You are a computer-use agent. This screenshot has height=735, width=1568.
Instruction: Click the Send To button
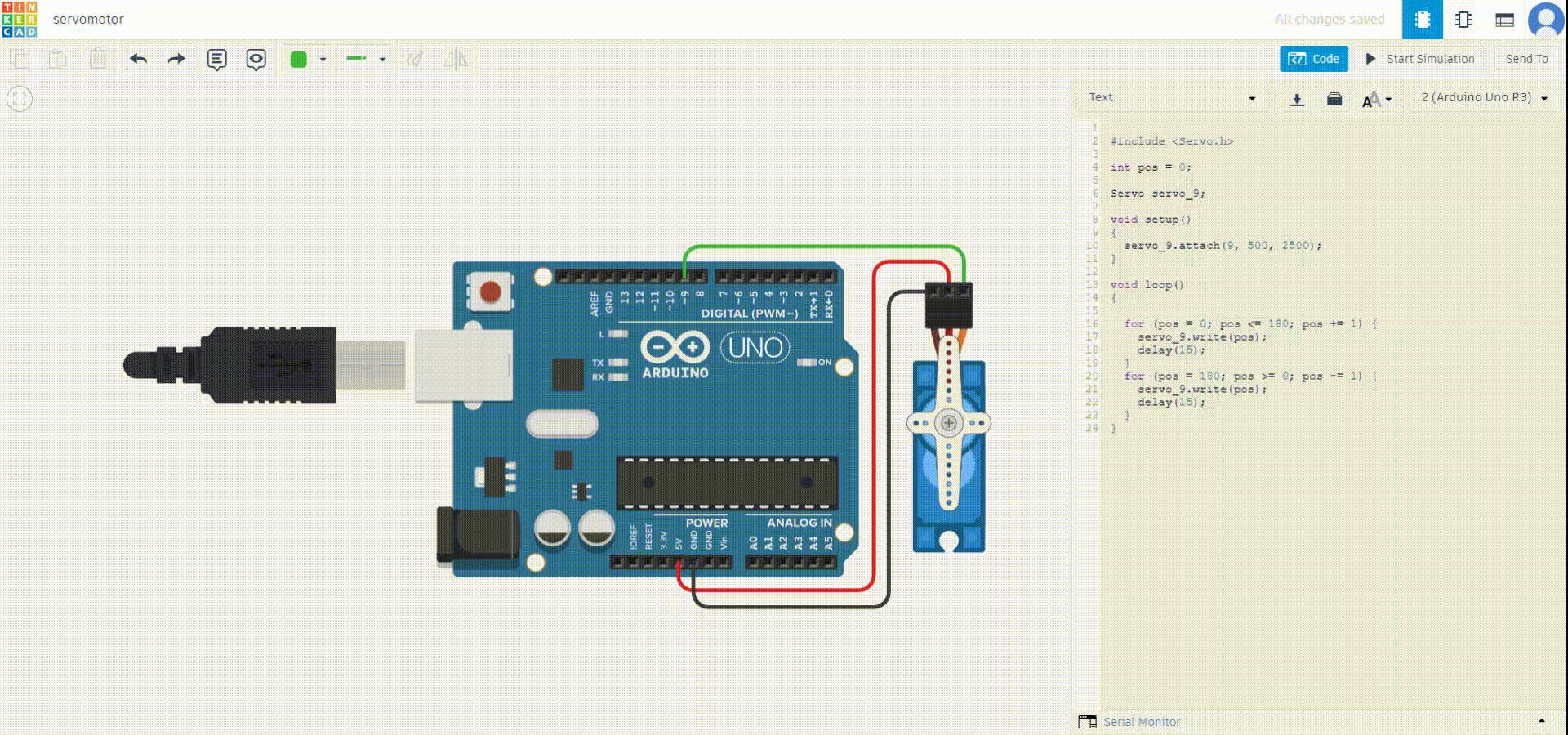click(x=1526, y=59)
